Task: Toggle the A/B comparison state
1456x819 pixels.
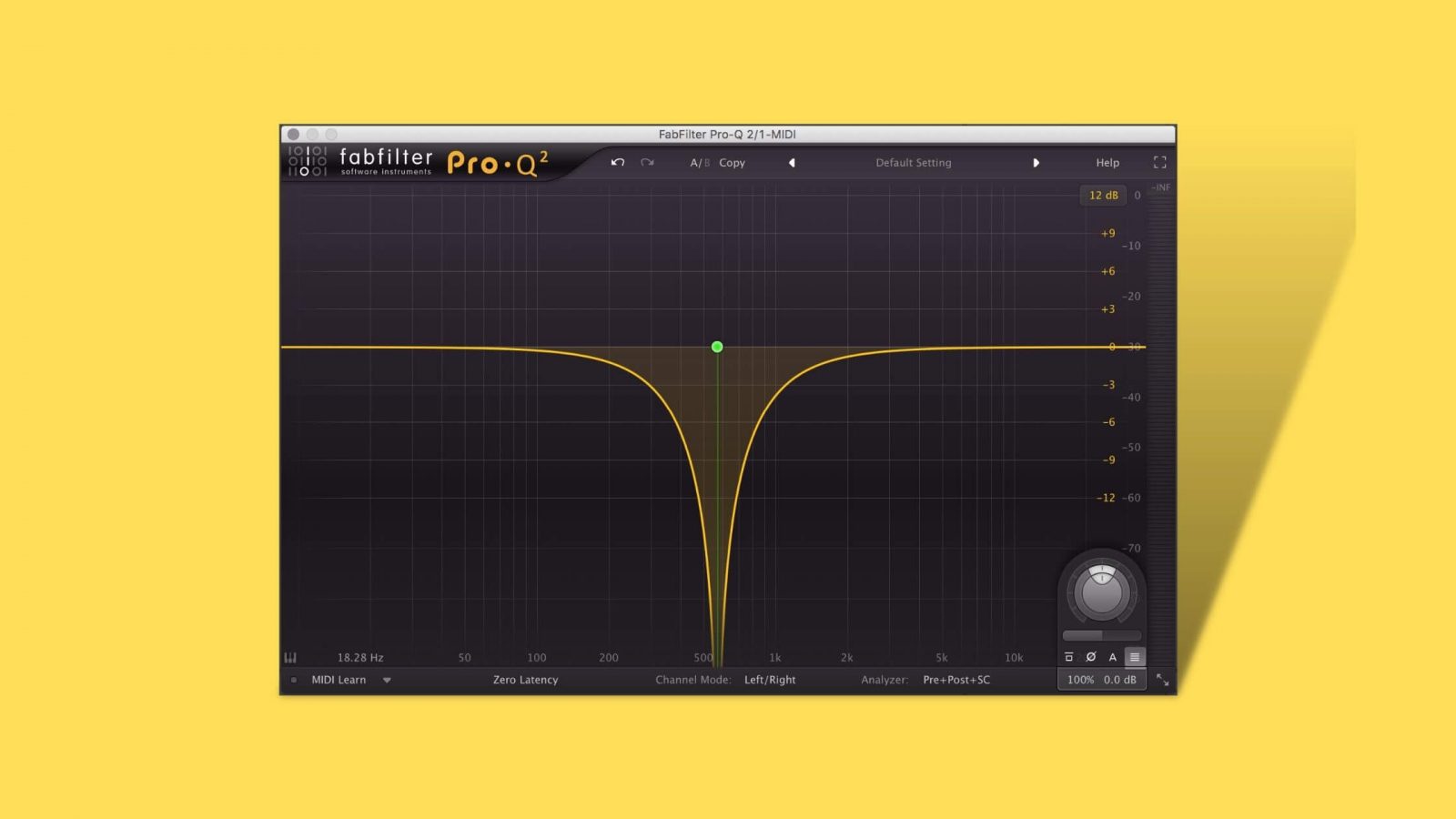Action: [x=699, y=163]
